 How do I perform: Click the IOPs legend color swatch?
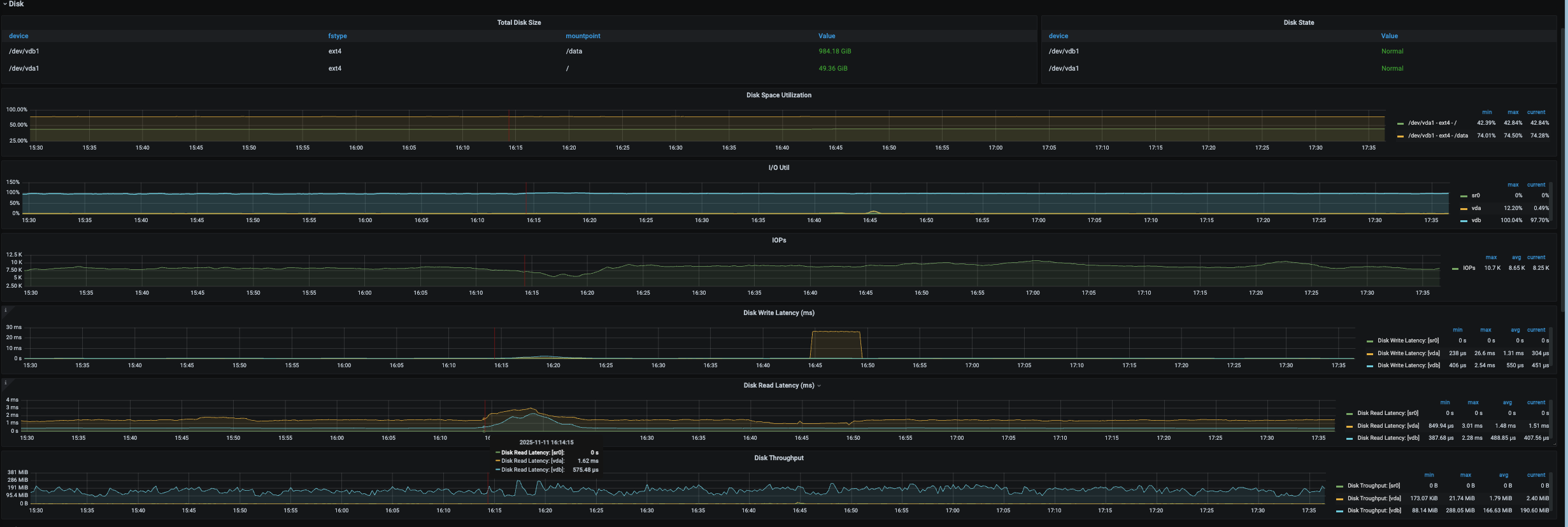coord(1455,269)
